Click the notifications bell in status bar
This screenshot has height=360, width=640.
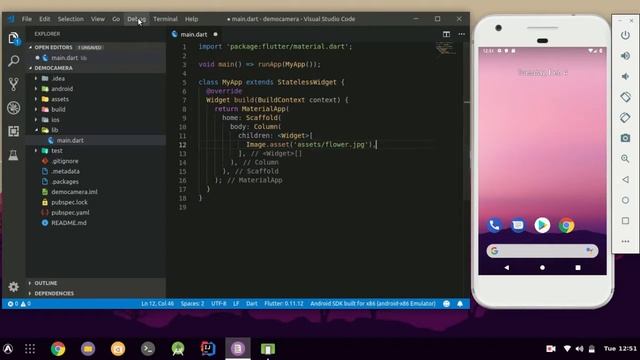coord(460,304)
